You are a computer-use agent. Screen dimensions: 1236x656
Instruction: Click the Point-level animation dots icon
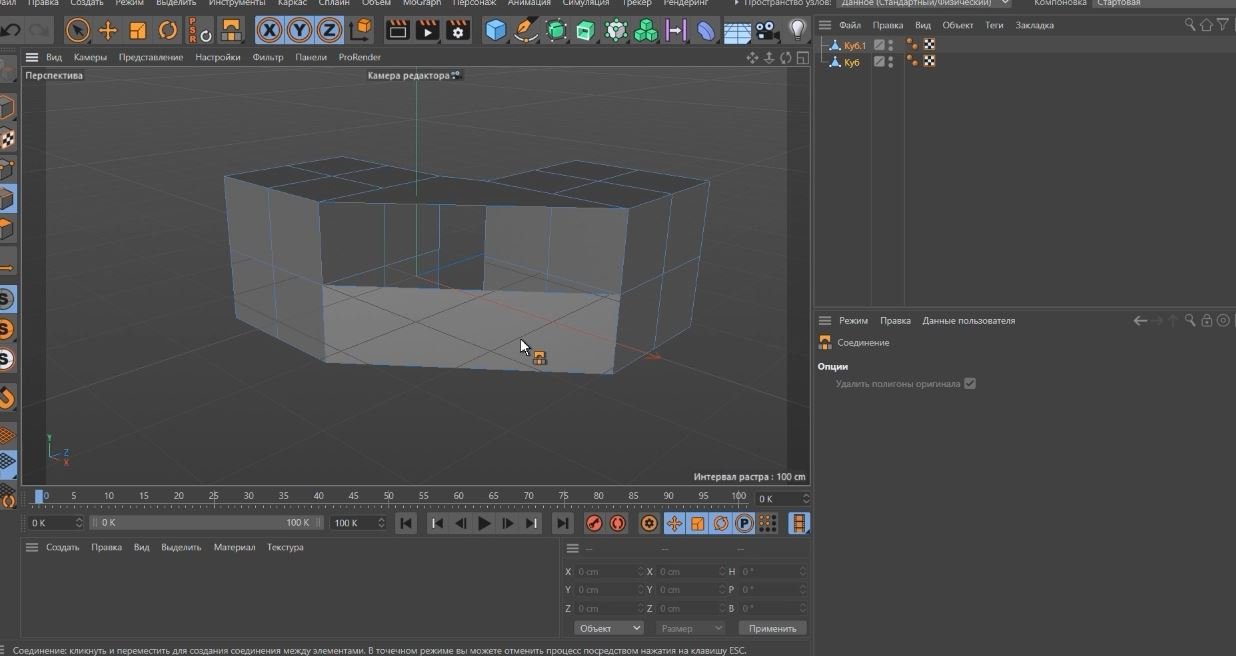pos(767,523)
